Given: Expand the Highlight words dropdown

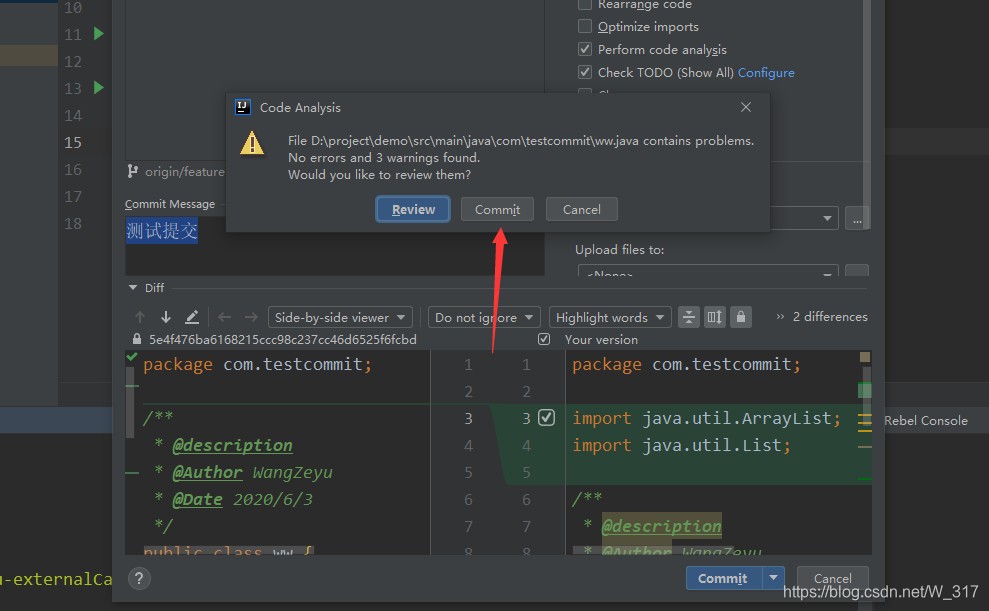Looking at the screenshot, I should click(611, 317).
